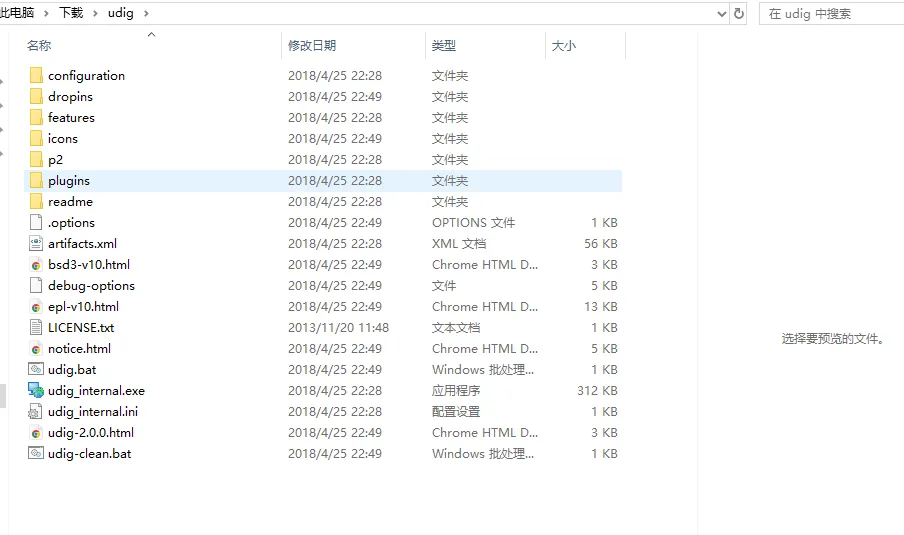Click the search box 在 udig 中搜索

pos(831,13)
